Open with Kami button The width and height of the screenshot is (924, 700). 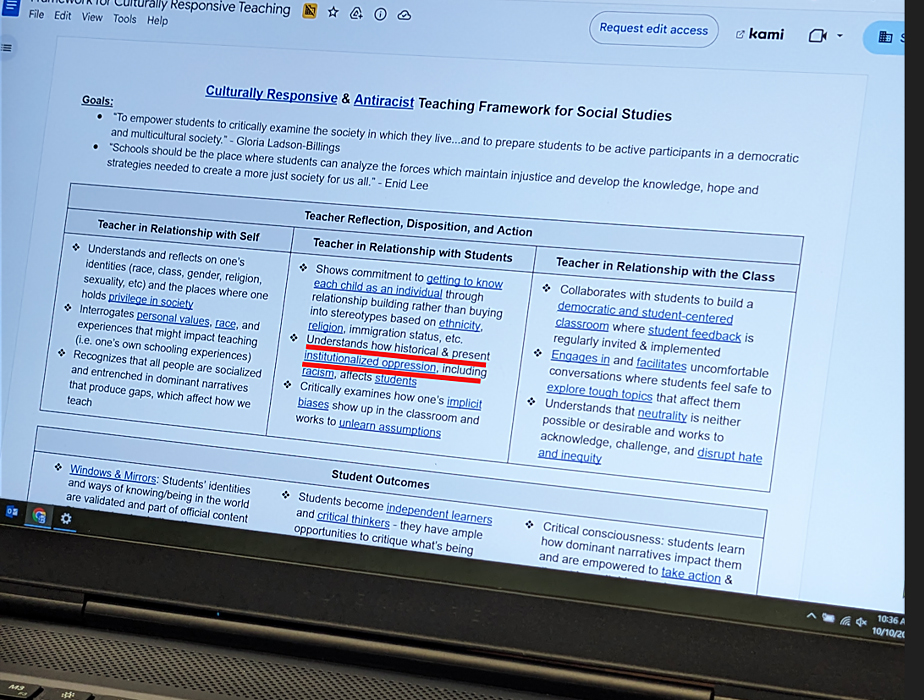click(760, 34)
